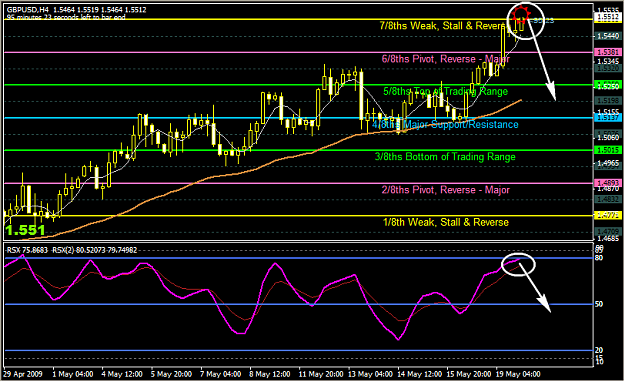Select the pink 1.4893 price tag
The height and width of the screenshot is (382, 625).
pyautogui.click(x=607, y=183)
